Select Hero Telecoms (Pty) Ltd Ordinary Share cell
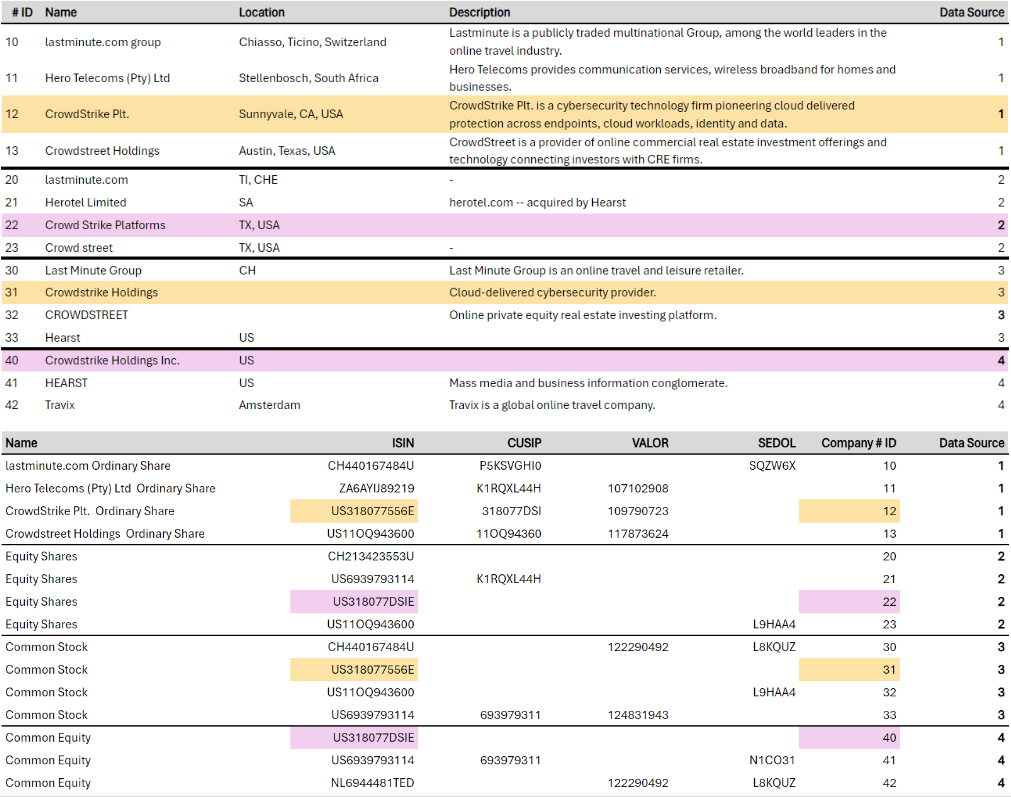Viewport: 1011px width, 797px height. tap(110, 488)
